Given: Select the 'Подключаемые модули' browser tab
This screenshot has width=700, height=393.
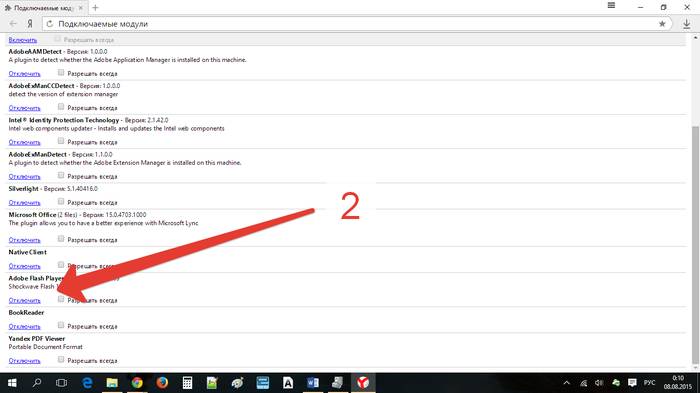Looking at the screenshot, I should pos(43,8).
